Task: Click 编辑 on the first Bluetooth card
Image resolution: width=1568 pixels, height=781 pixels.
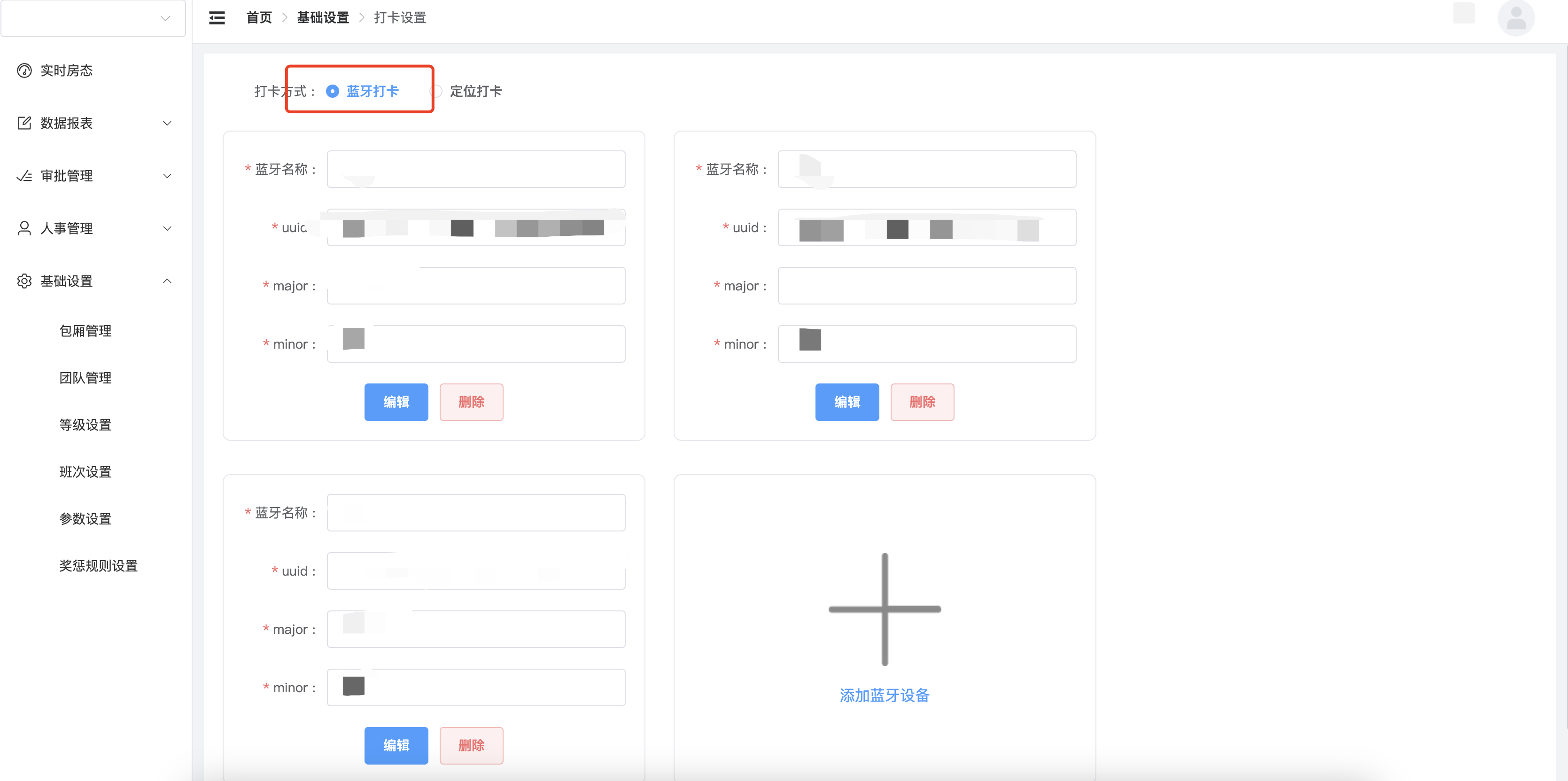Action: (x=396, y=402)
